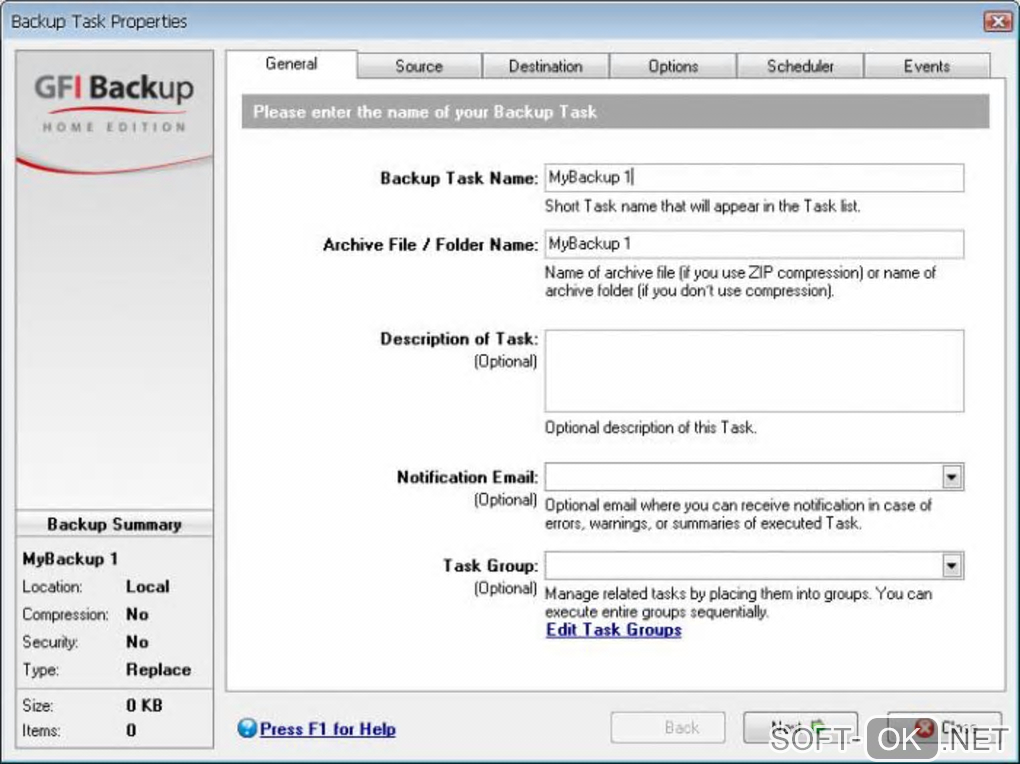Close the Backup Task Properties window

(997, 21)
